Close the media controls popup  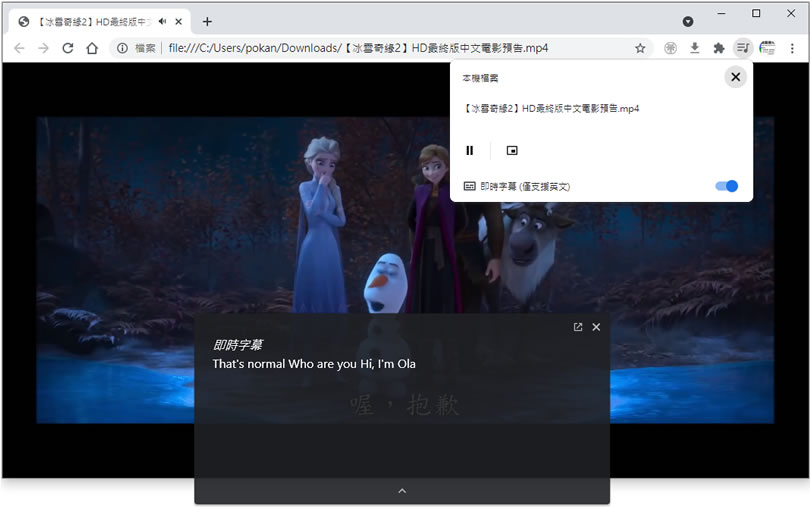[x=736, y=77]
